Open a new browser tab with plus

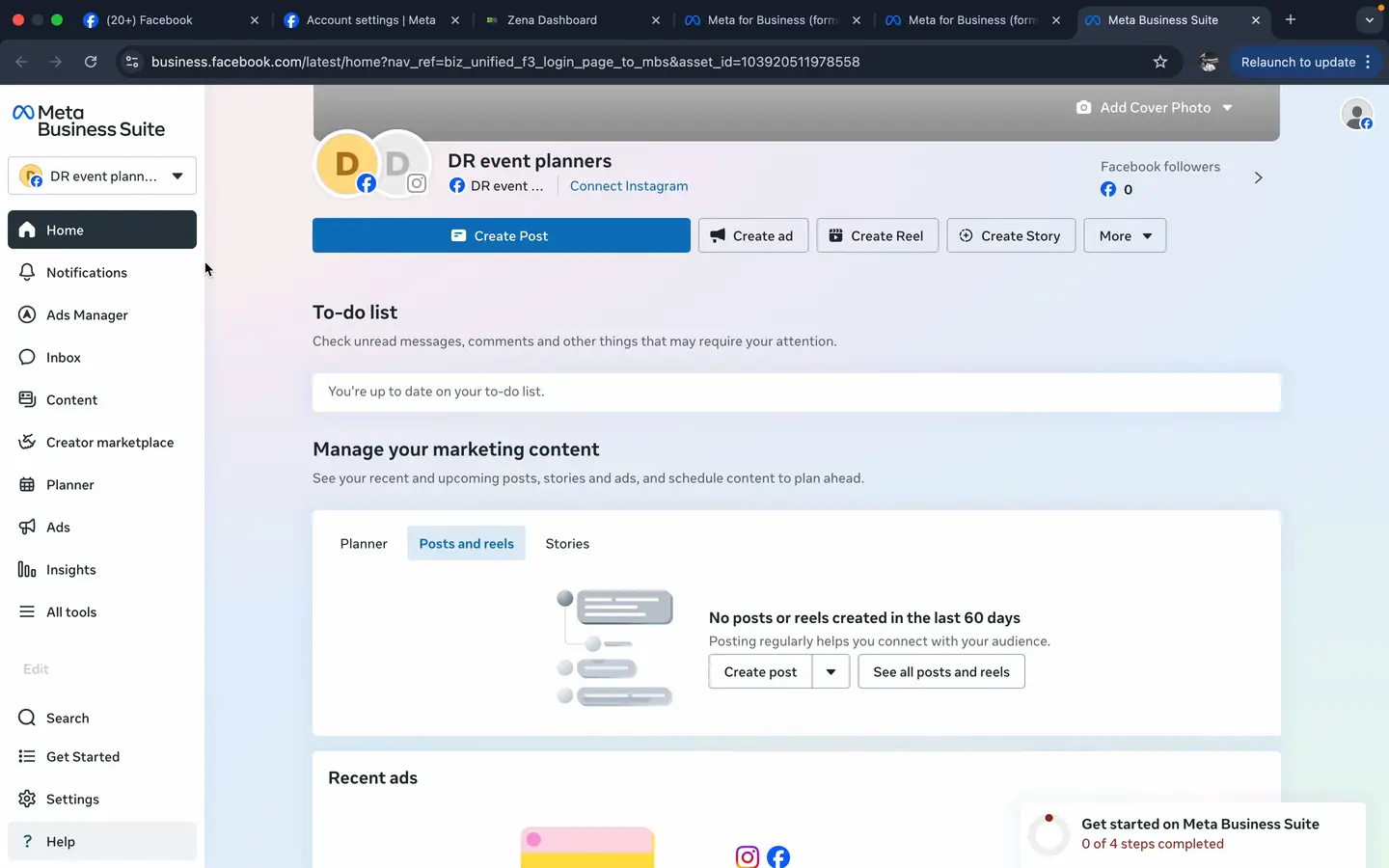tap(1291, 19)
